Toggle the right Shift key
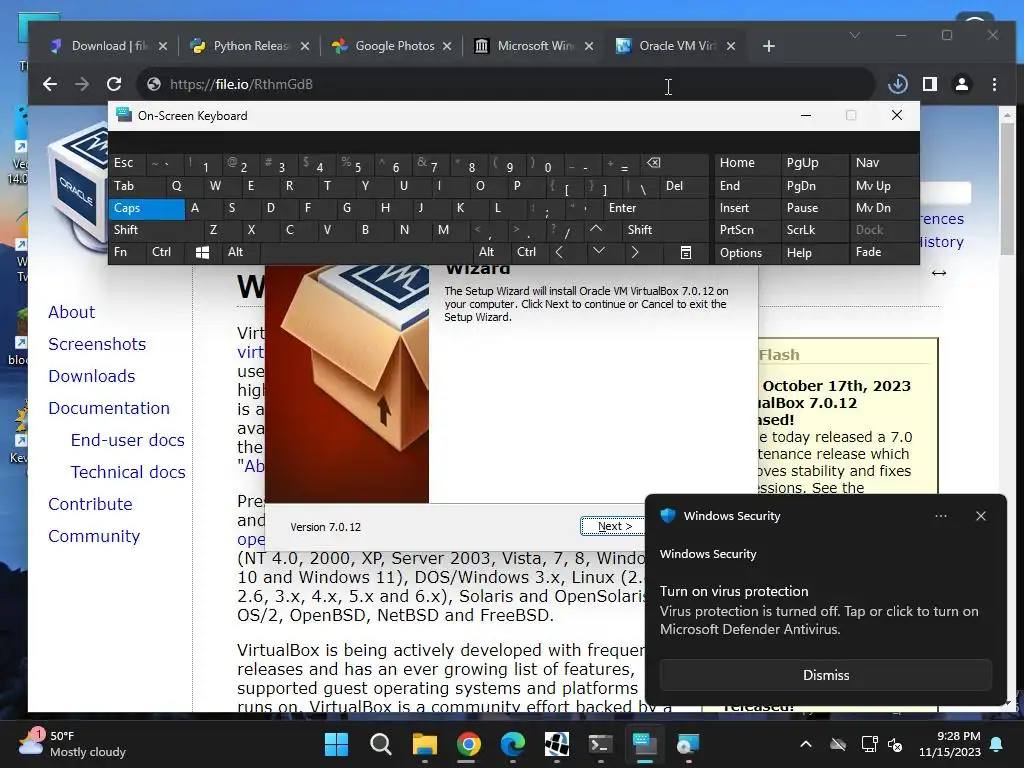The image size is (1024, 768). [x=665, y=230]
